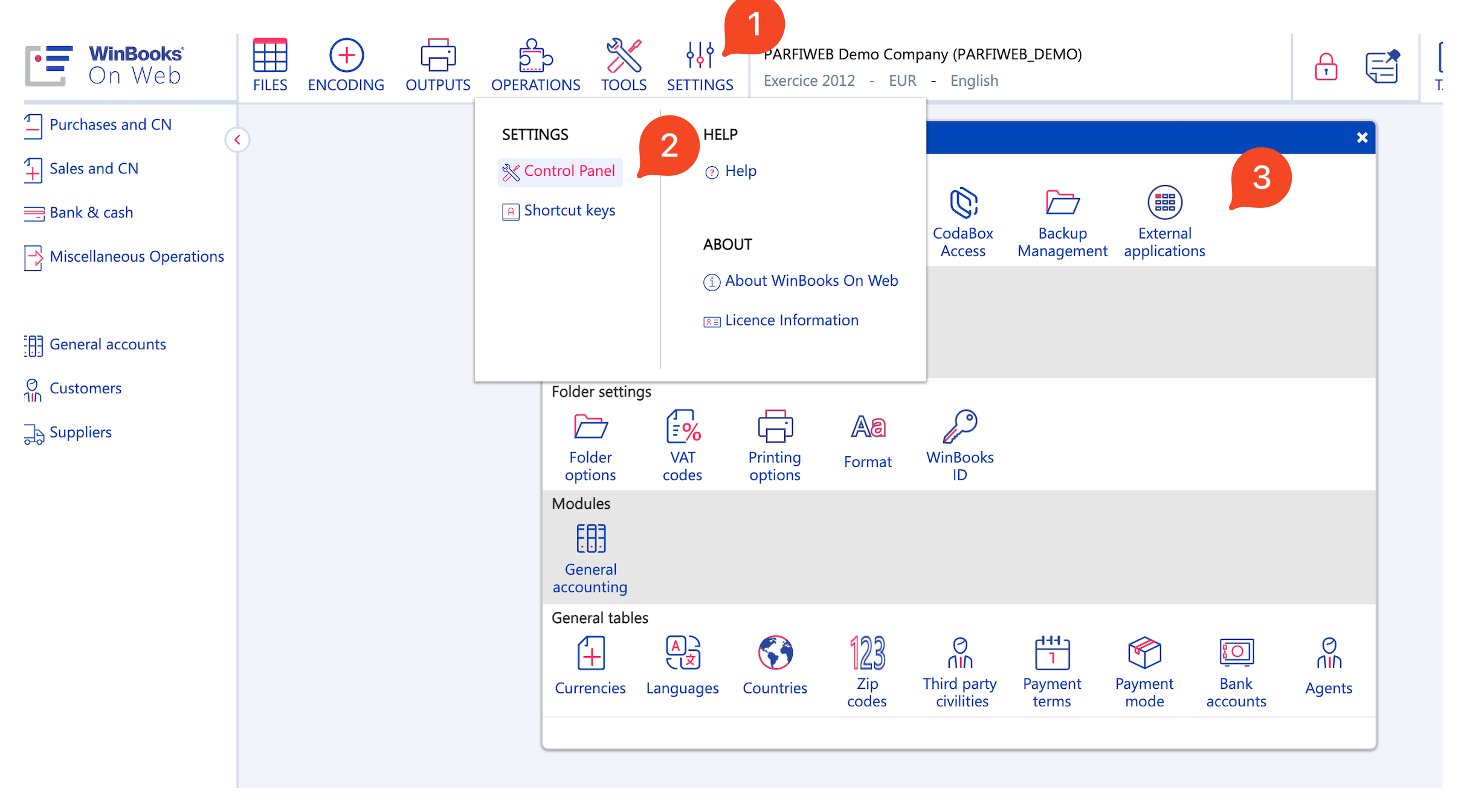Screen dimensions: 1467x812
Task: Open Customers list
Action: (x=73, y=389)
